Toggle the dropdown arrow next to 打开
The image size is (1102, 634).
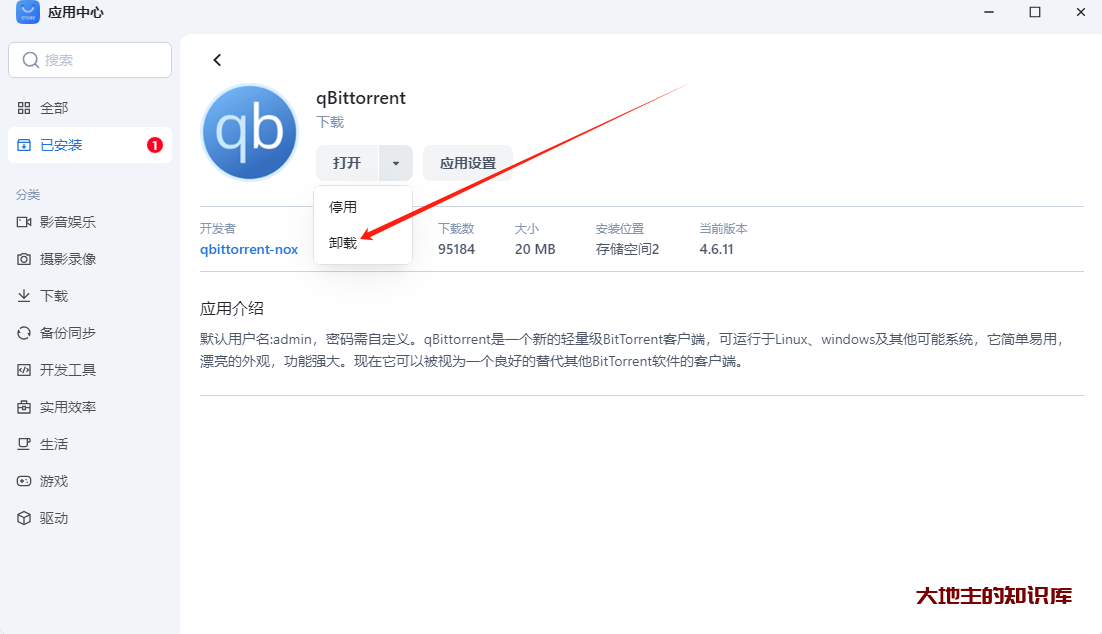click(x=396, y=163)
